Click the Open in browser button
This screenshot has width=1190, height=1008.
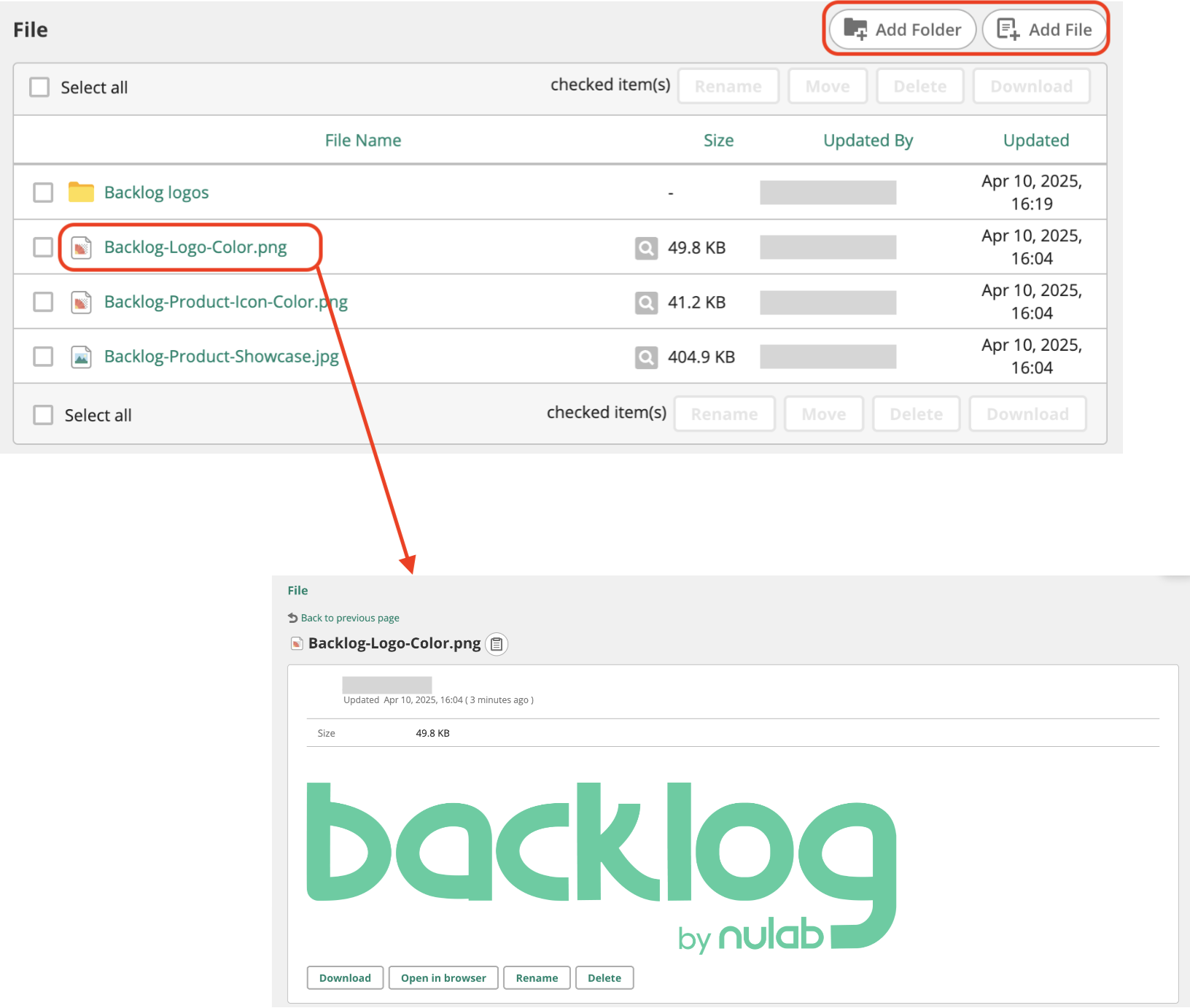pos(443,978)
